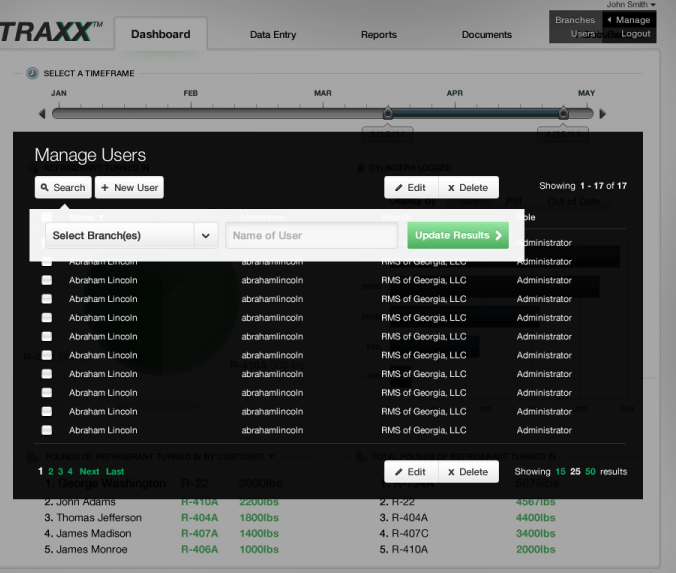Open the Reports tab
The image size is (676, 573).
(x=379, y=35)
